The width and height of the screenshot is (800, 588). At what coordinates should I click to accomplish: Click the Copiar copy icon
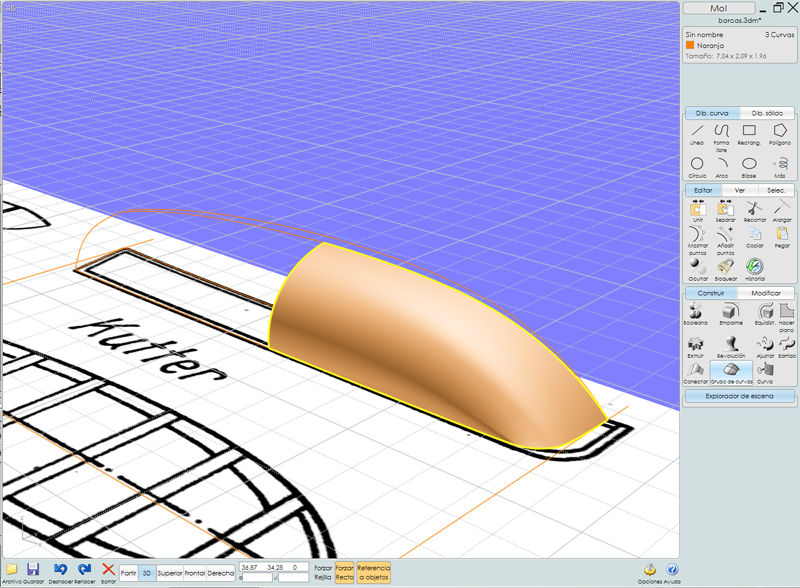click(x=755, y=237)
